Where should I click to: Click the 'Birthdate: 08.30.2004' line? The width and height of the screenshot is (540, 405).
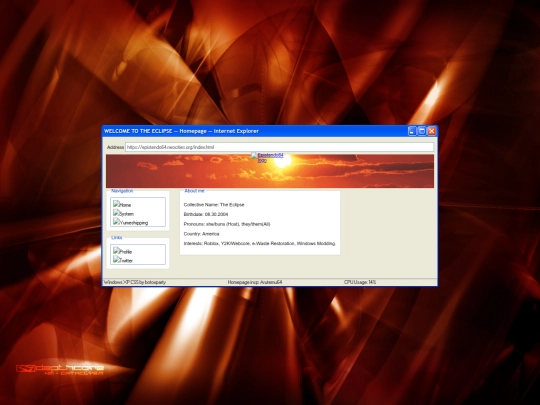(206, 214)
